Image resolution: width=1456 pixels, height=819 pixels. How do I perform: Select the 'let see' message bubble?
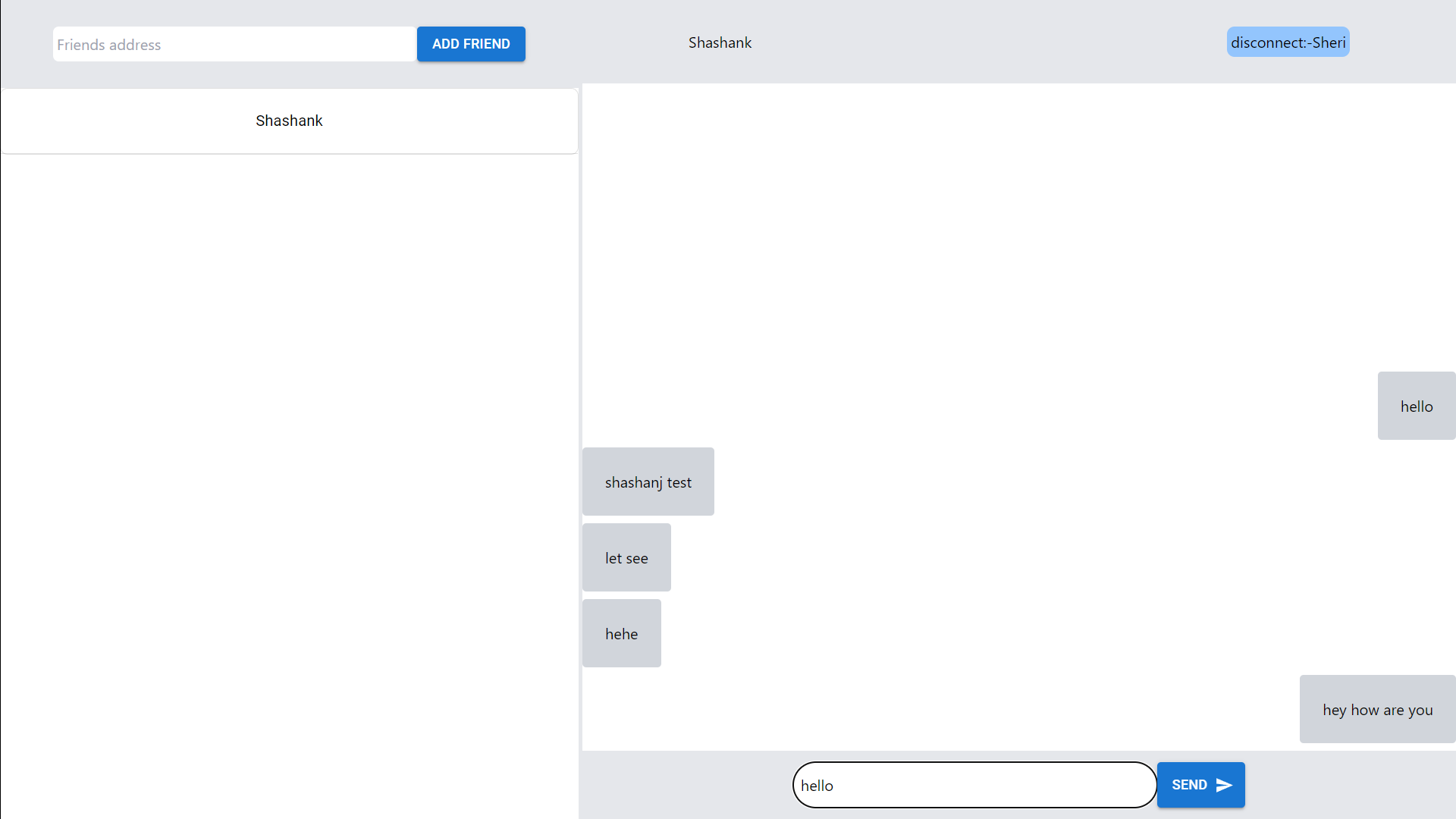[626, 558]
